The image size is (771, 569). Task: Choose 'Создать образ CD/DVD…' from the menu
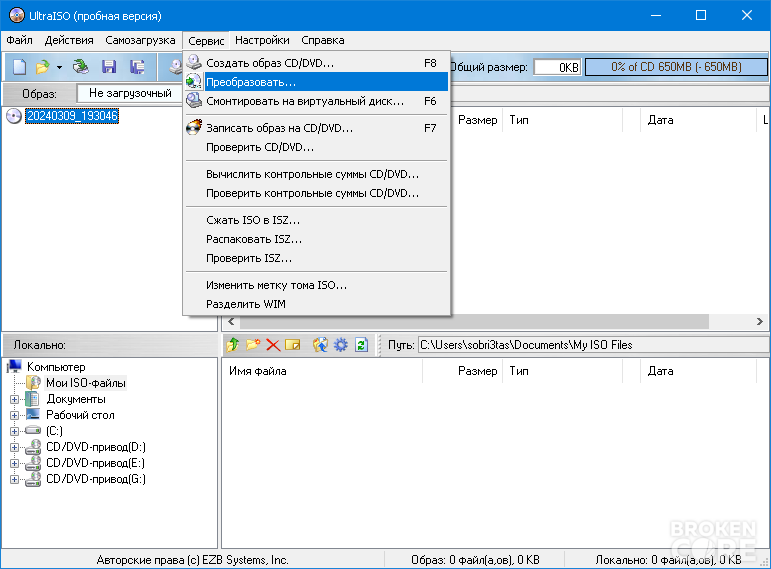(317, 63)
